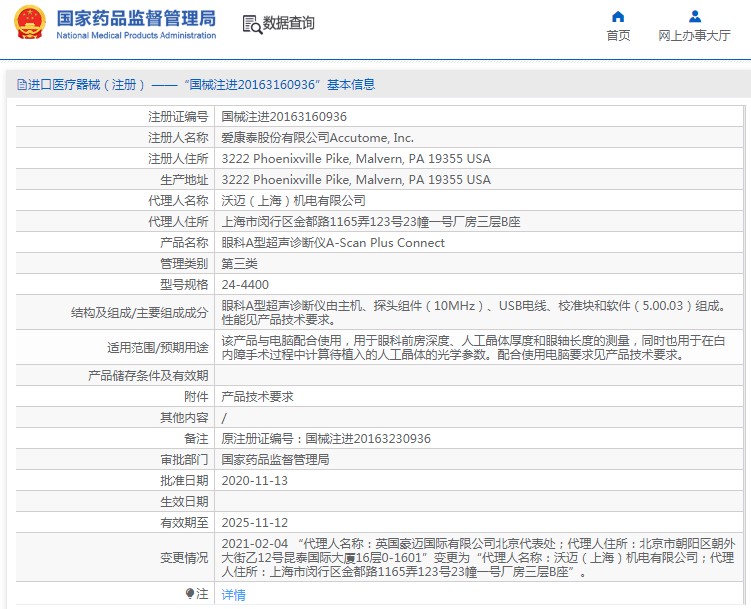Select registration number 国械注进20163160936 cell
The height and width of the screenshot is (609, 751).
pyautogui.click(x=284, y=117)
